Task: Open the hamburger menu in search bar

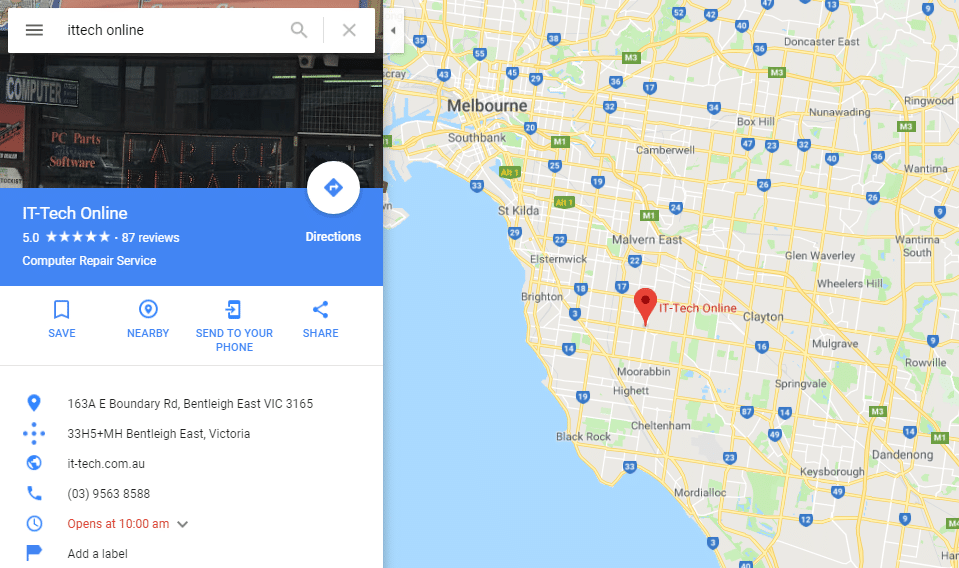Action: point(34,30)
